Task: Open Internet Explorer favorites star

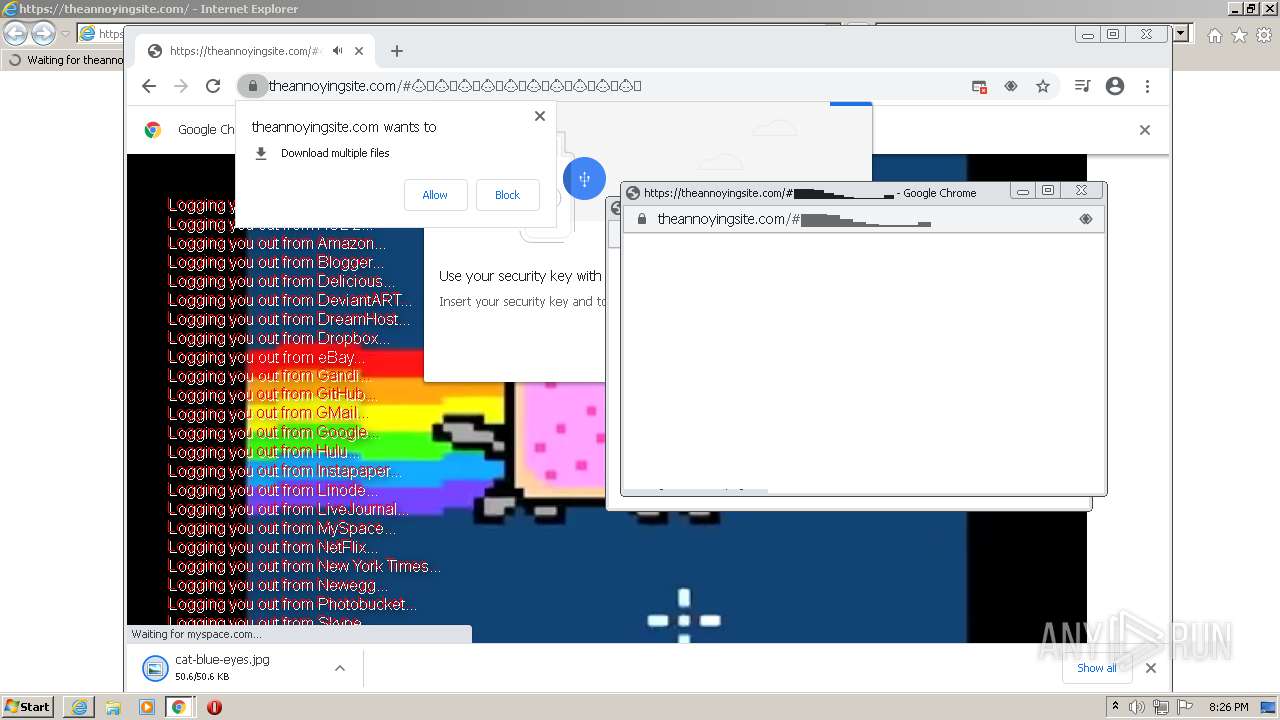Action: 1239,35
